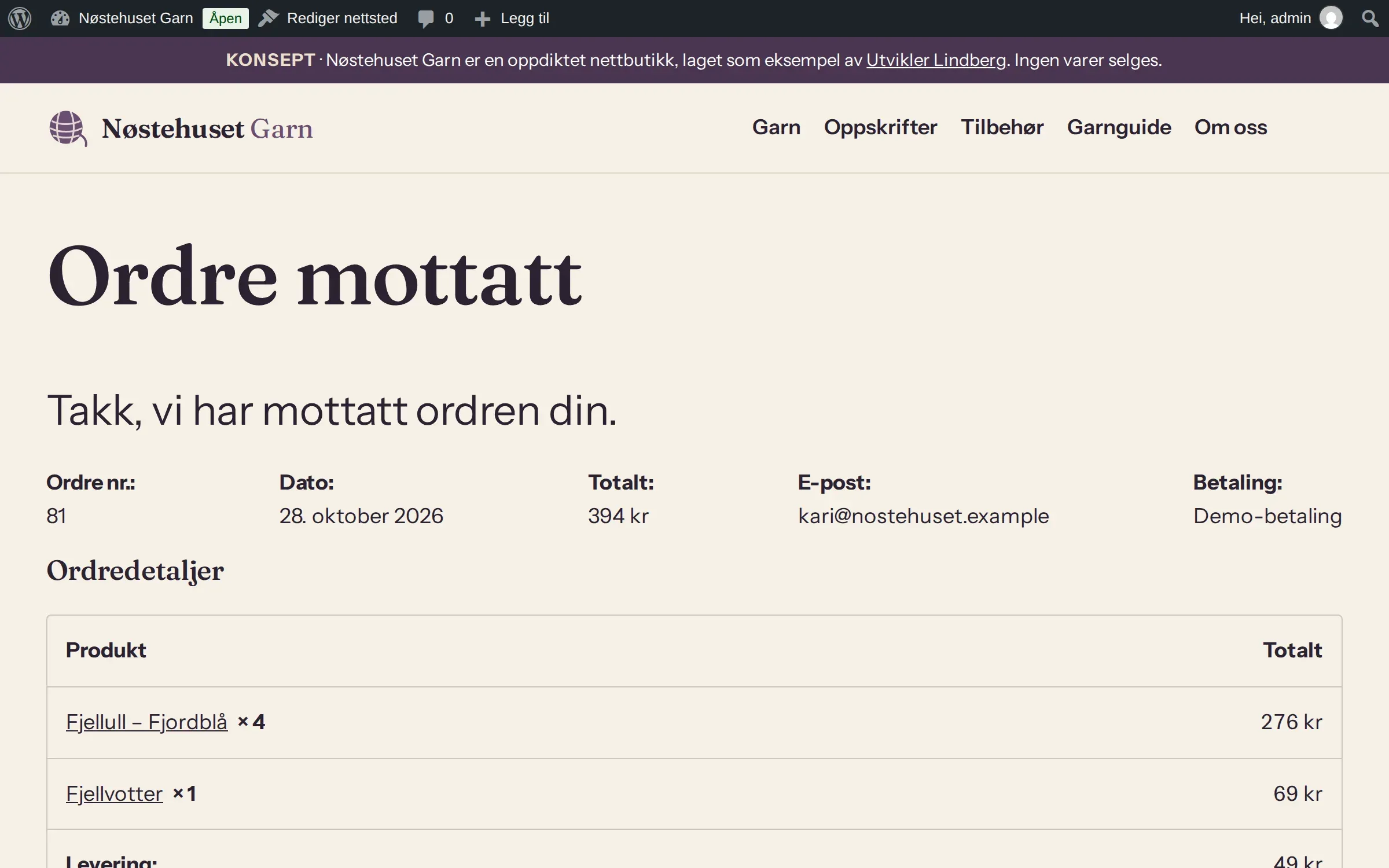This screenshot has width=1389, height=868.
Task: Go to the Garn navigation item
Action: (776, 127)
